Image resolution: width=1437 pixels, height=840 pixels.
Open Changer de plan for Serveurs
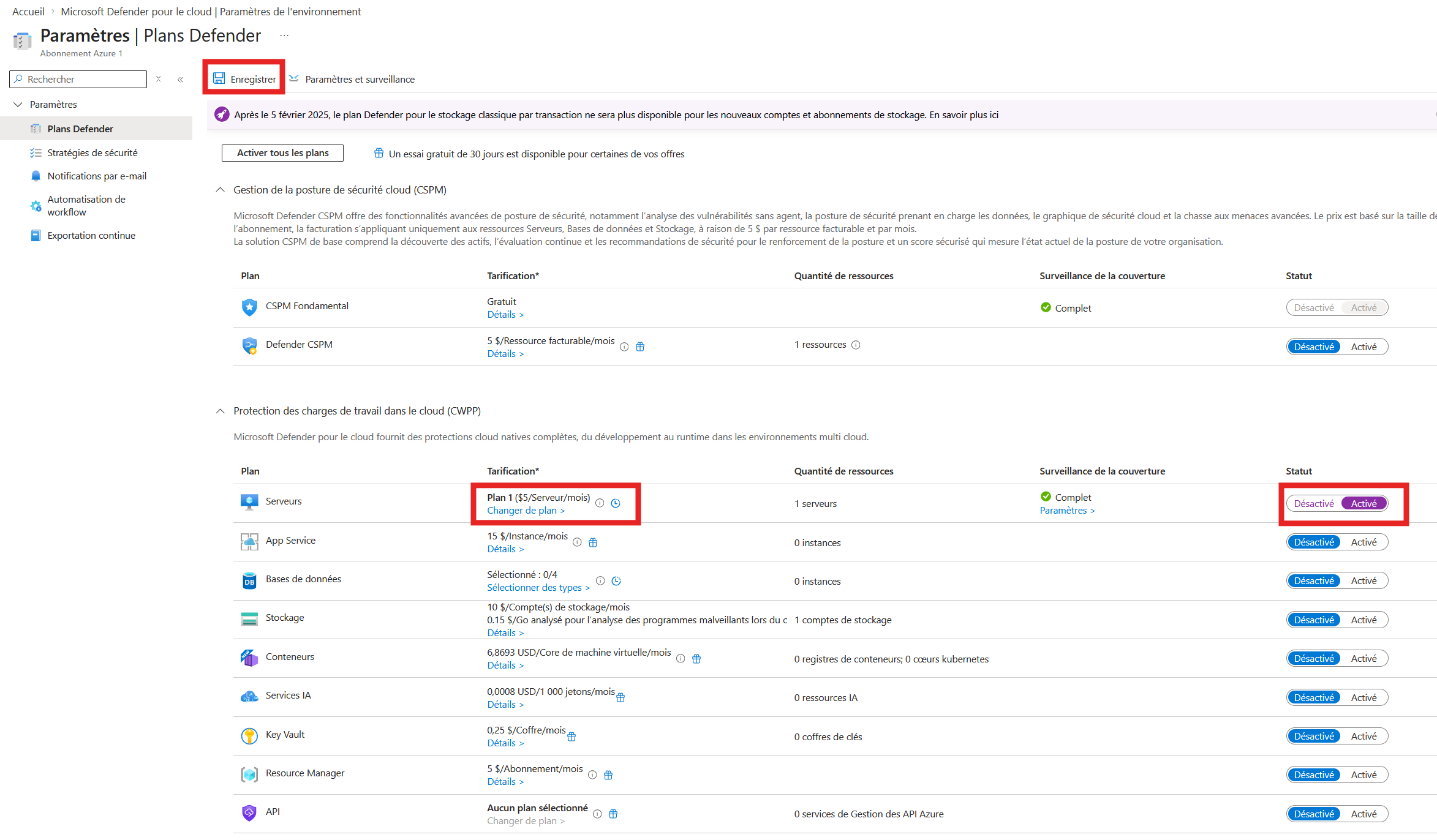[526, 510]
